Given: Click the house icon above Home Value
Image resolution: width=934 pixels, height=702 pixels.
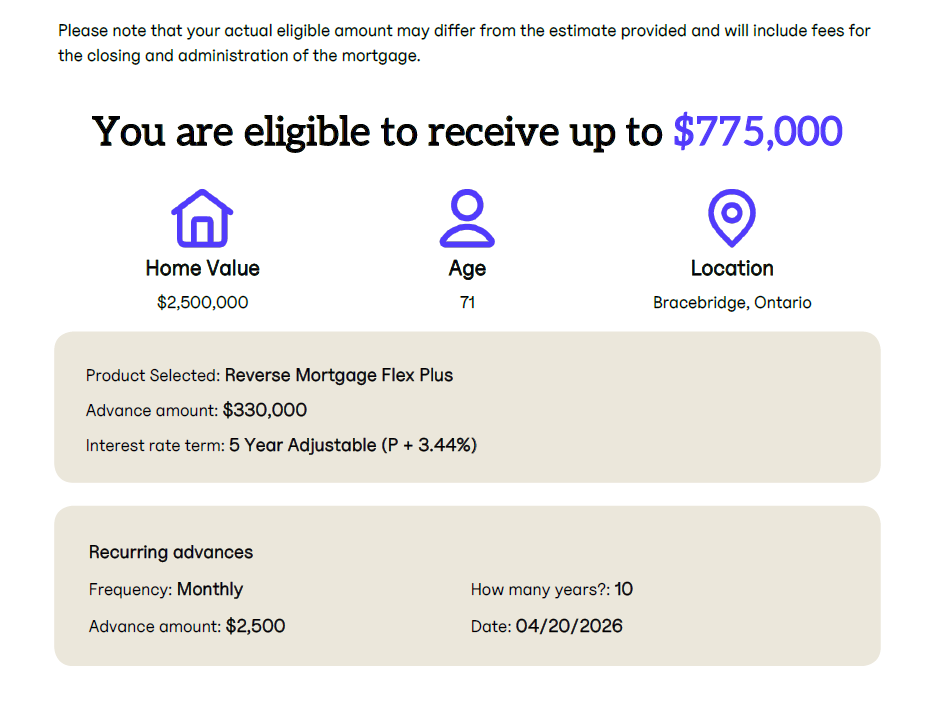Looking at the screenshot, I should click(202, 219).
